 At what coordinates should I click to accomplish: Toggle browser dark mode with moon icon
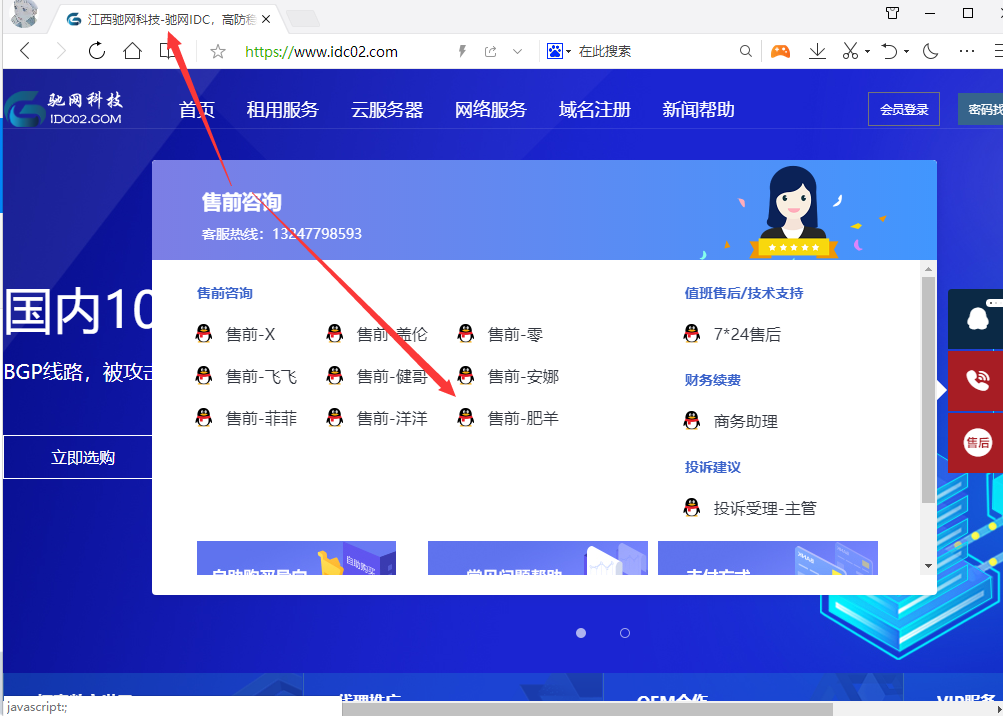point(930,50)
